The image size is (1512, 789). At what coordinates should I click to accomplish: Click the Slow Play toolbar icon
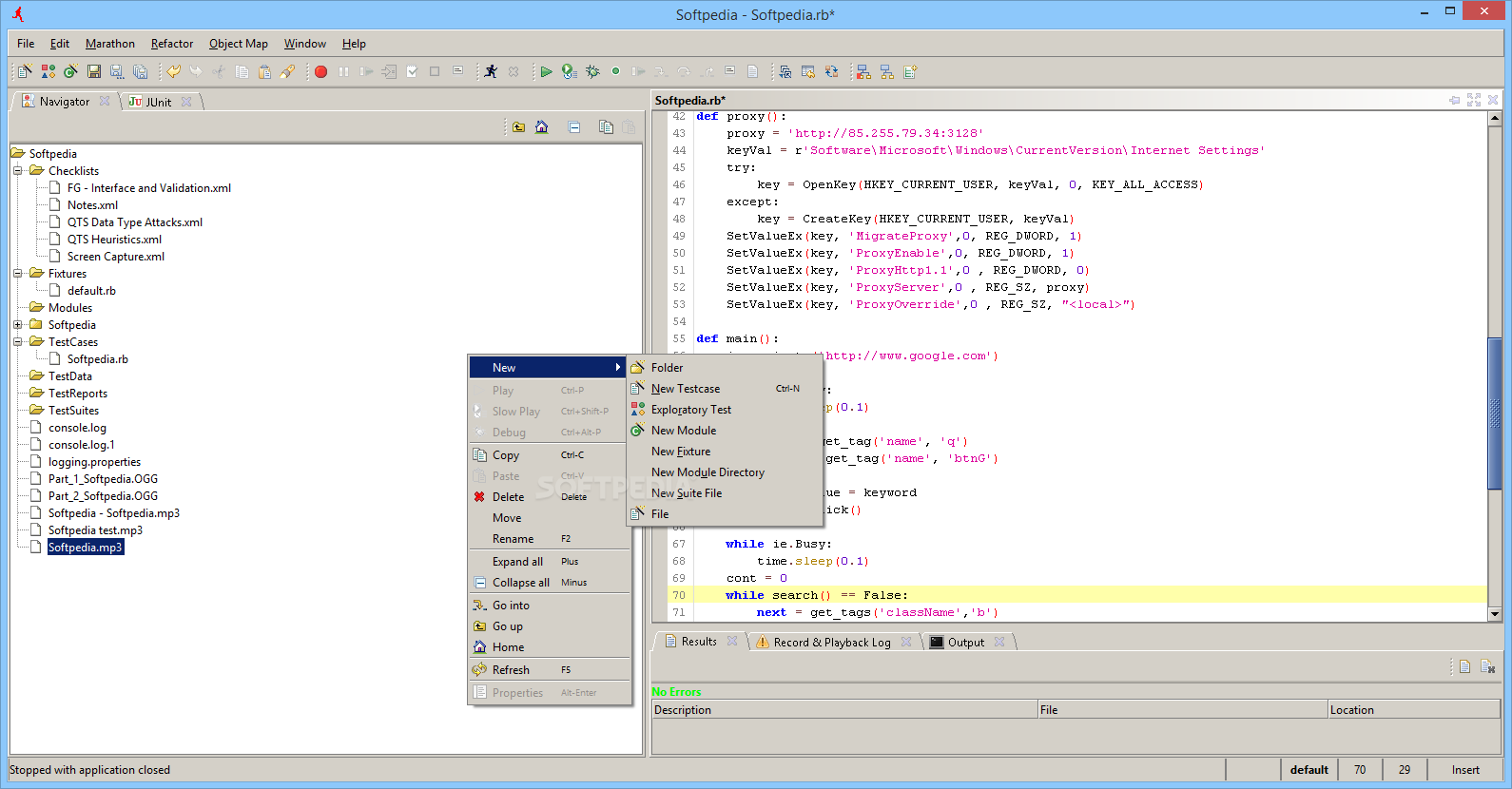[569, 71]
